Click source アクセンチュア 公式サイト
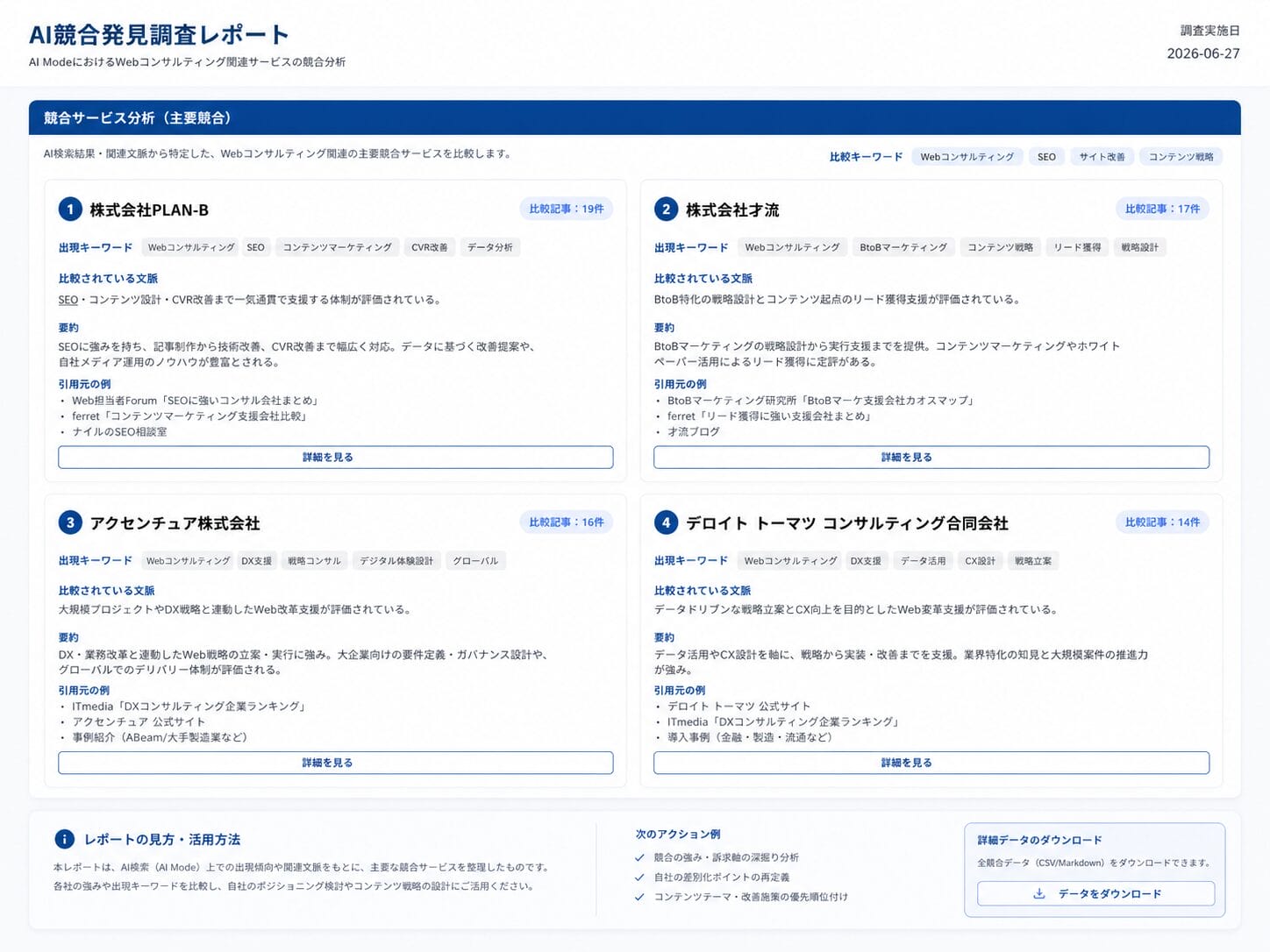The height and width of the screenshot is (952, 1270). [x=139, y=722]
